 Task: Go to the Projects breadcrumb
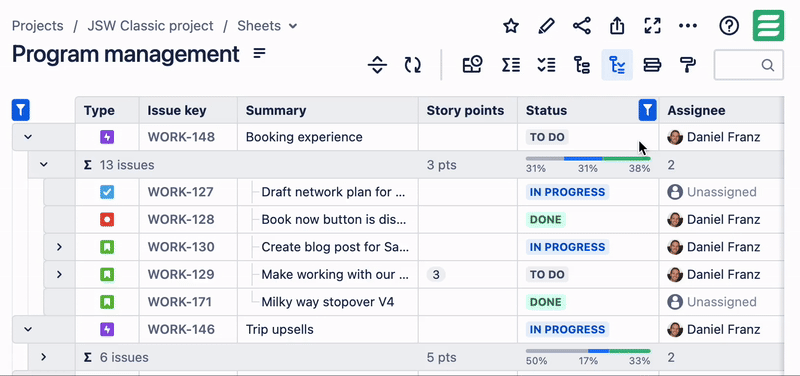(x=38, y=26)
